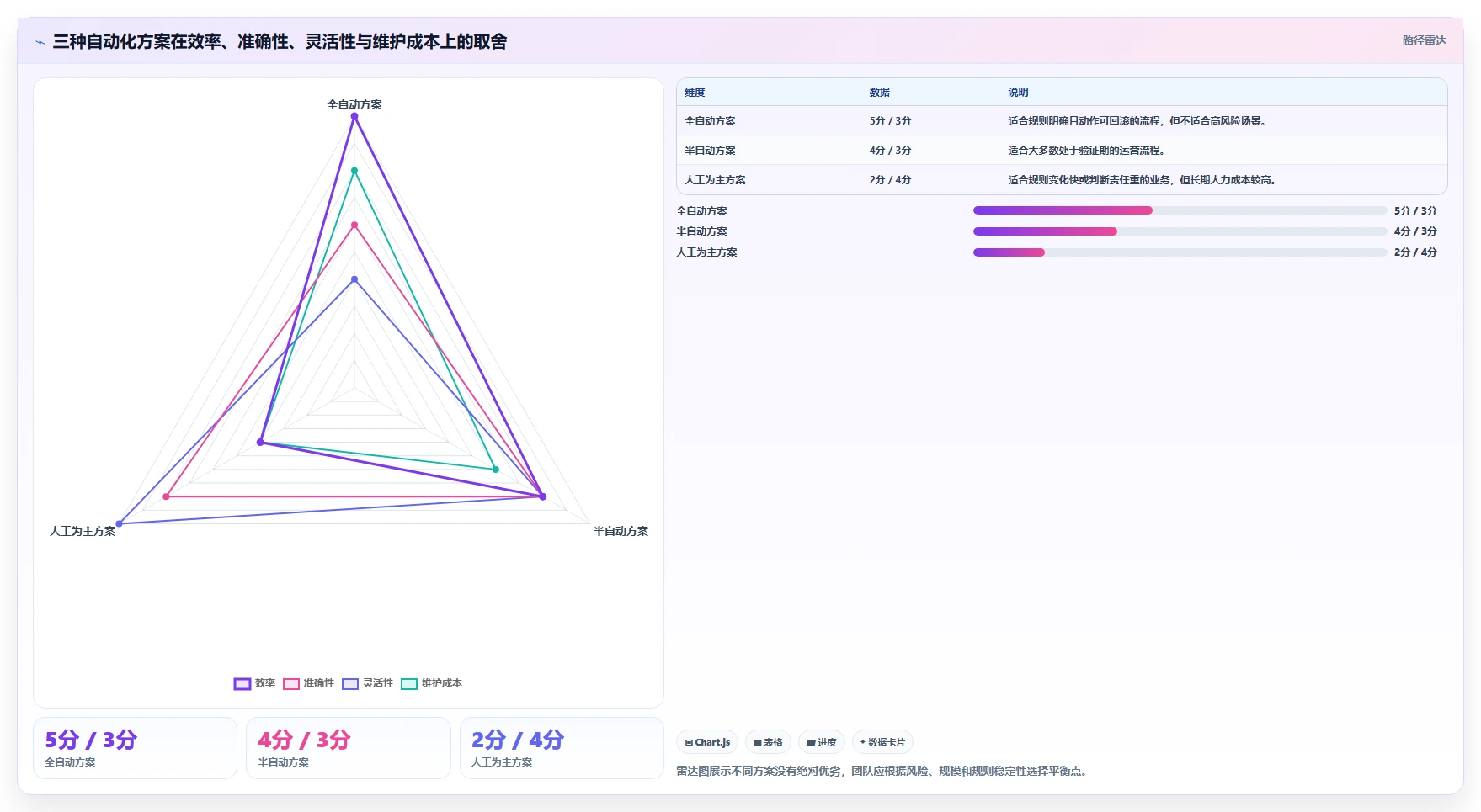The image size is (1481, 812).
Task: Click the Chart.js tag chip
Action: click(x=707, y=742)
